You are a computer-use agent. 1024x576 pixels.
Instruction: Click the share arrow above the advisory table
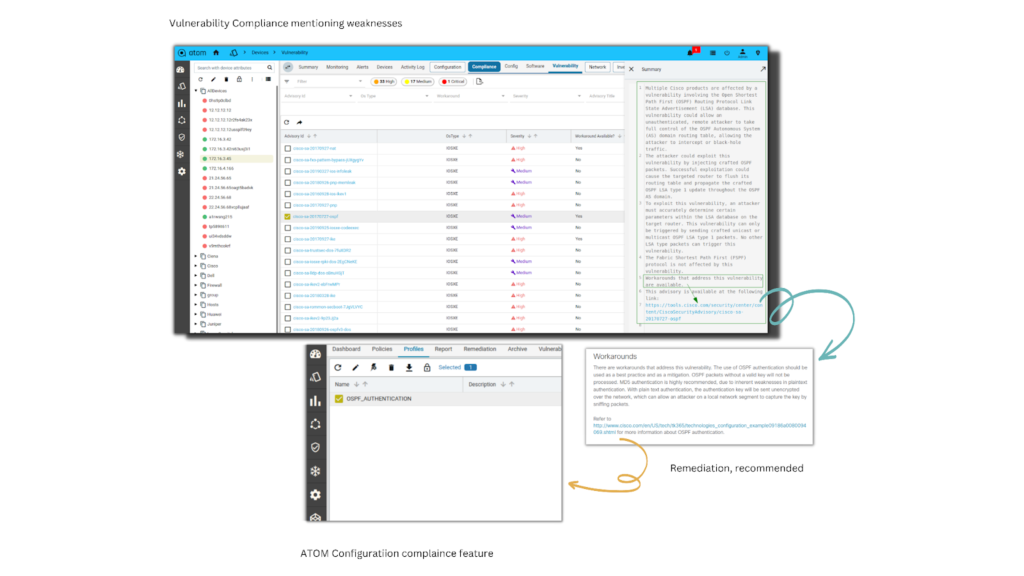(x=300, y=122)
